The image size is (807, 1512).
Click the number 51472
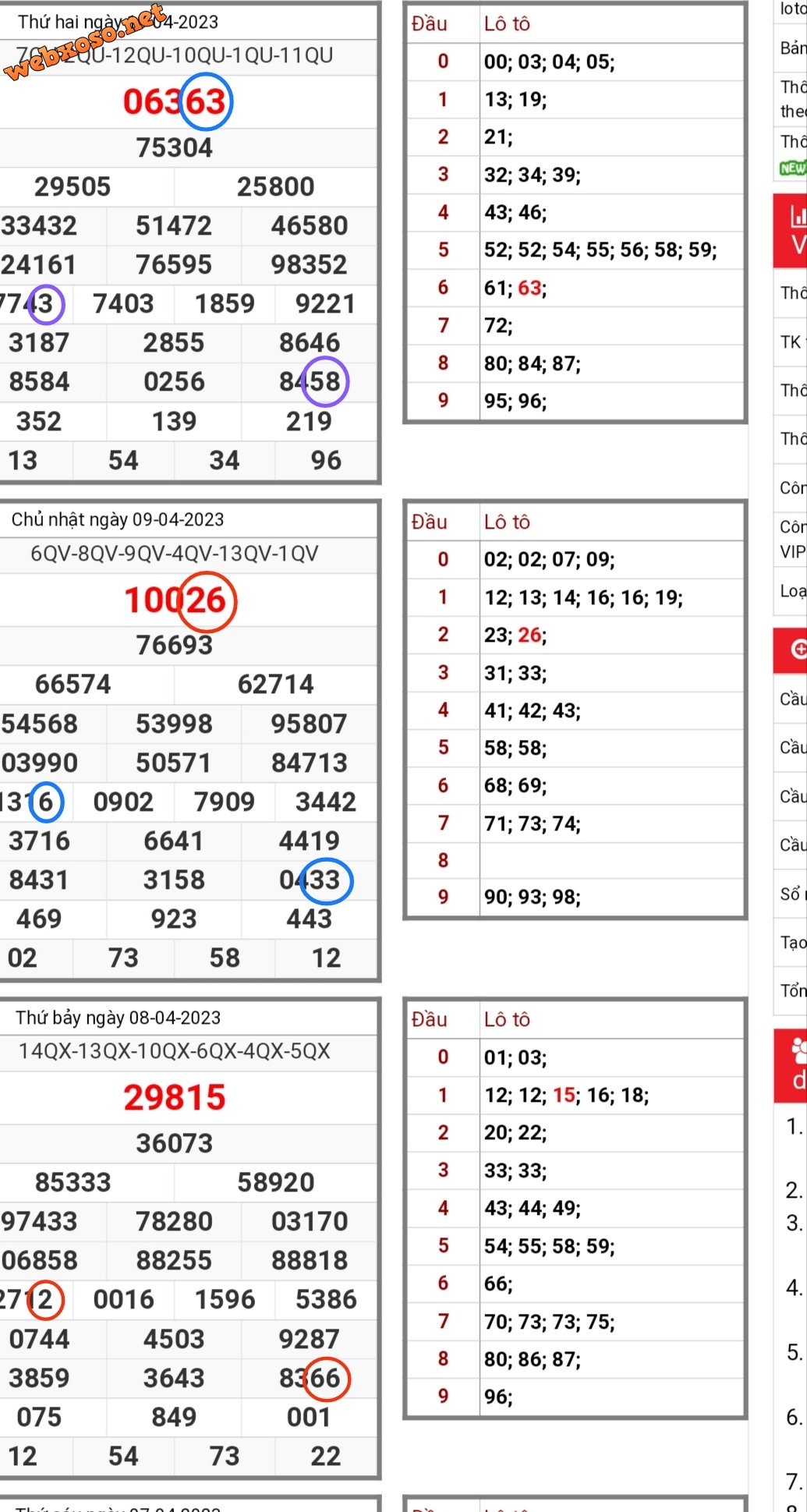click(x=174, y=225)
